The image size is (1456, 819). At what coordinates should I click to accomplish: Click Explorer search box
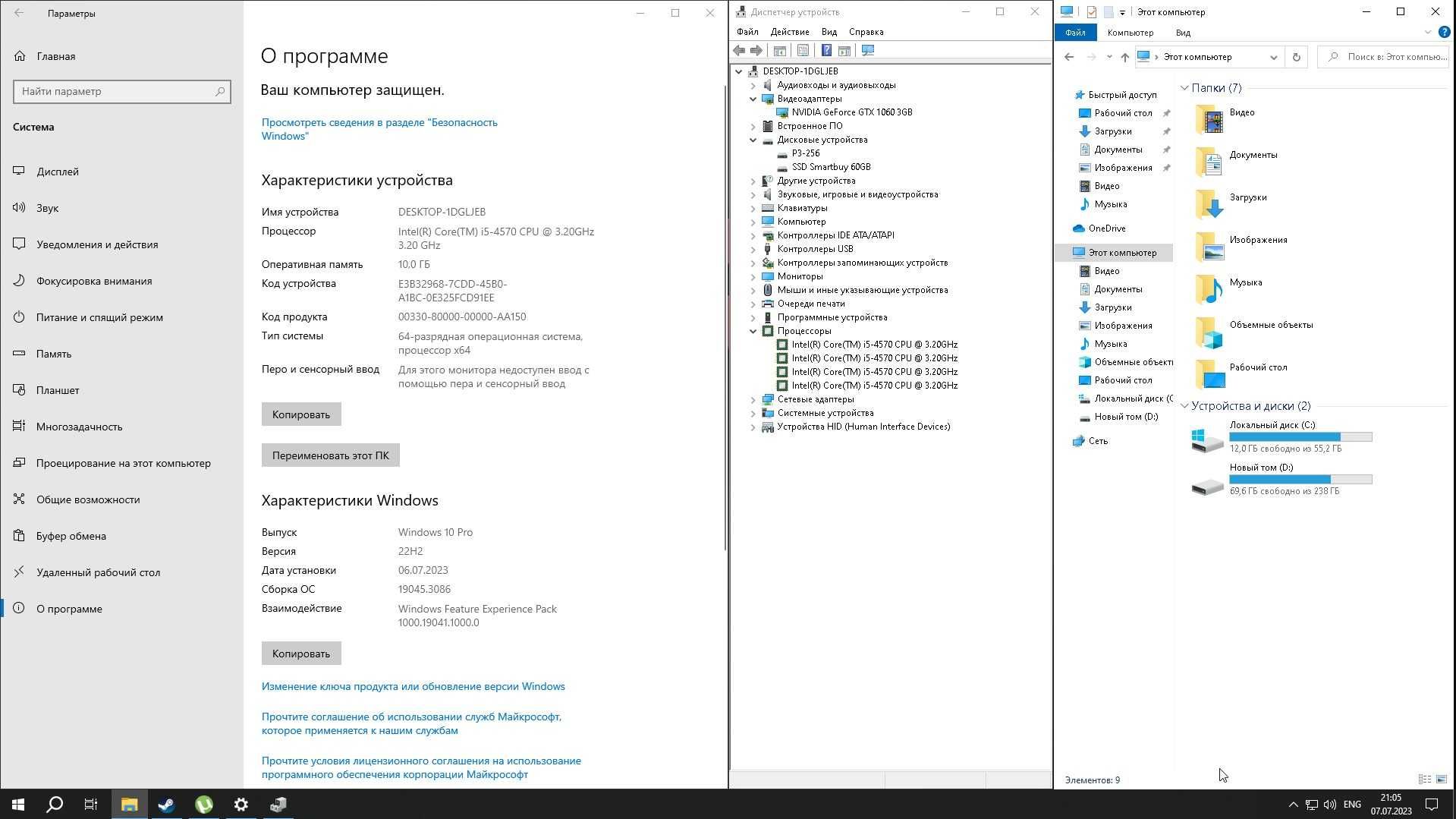click(x=1384, y=57)
